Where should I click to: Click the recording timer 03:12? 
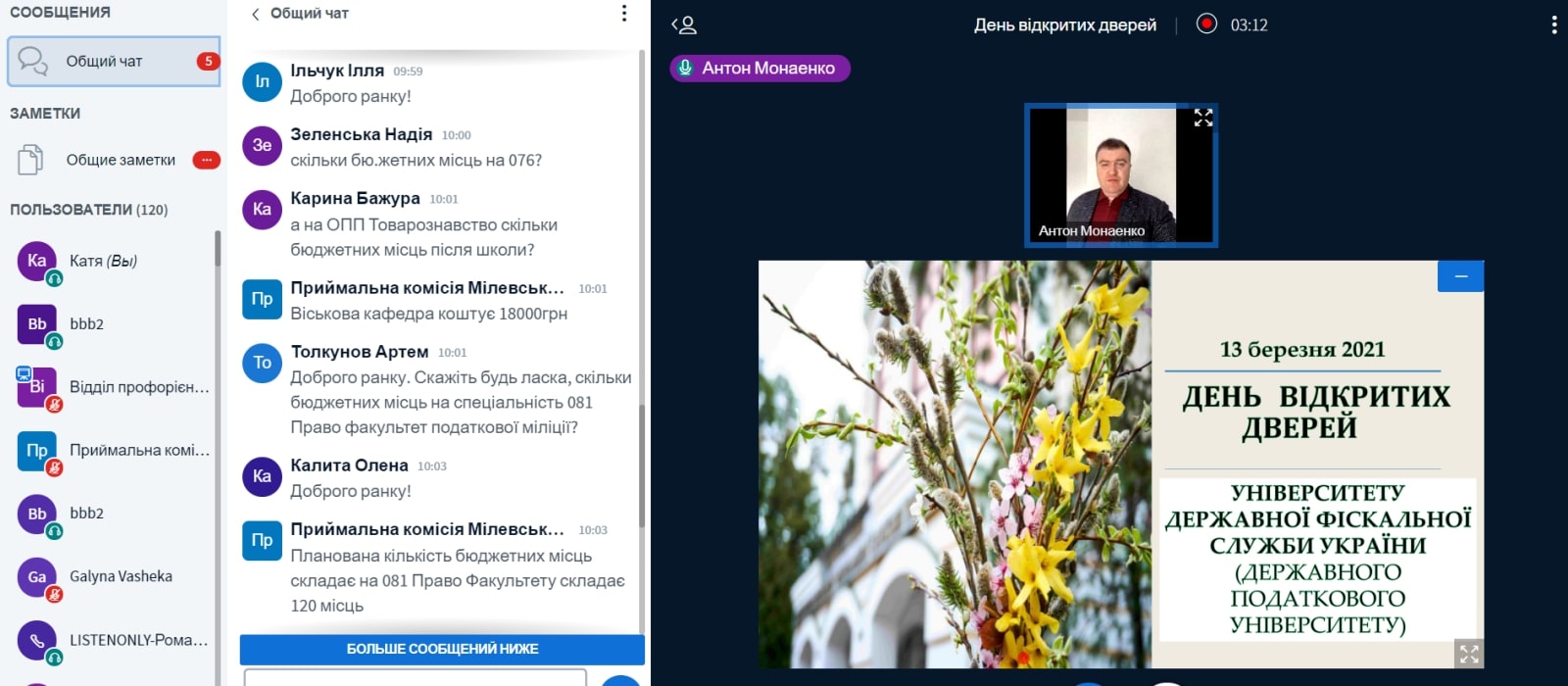(x=1249, y=24)
